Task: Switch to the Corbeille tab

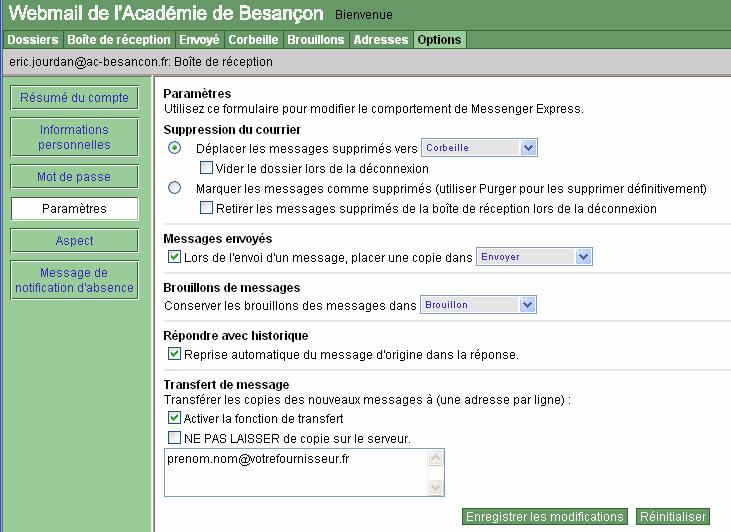Action: pos(253,40)
